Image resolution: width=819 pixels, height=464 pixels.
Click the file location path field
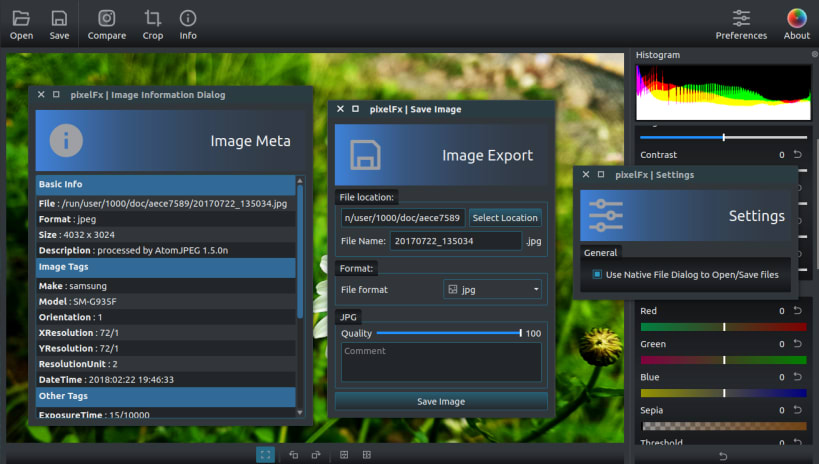click(x=403, y=218)
